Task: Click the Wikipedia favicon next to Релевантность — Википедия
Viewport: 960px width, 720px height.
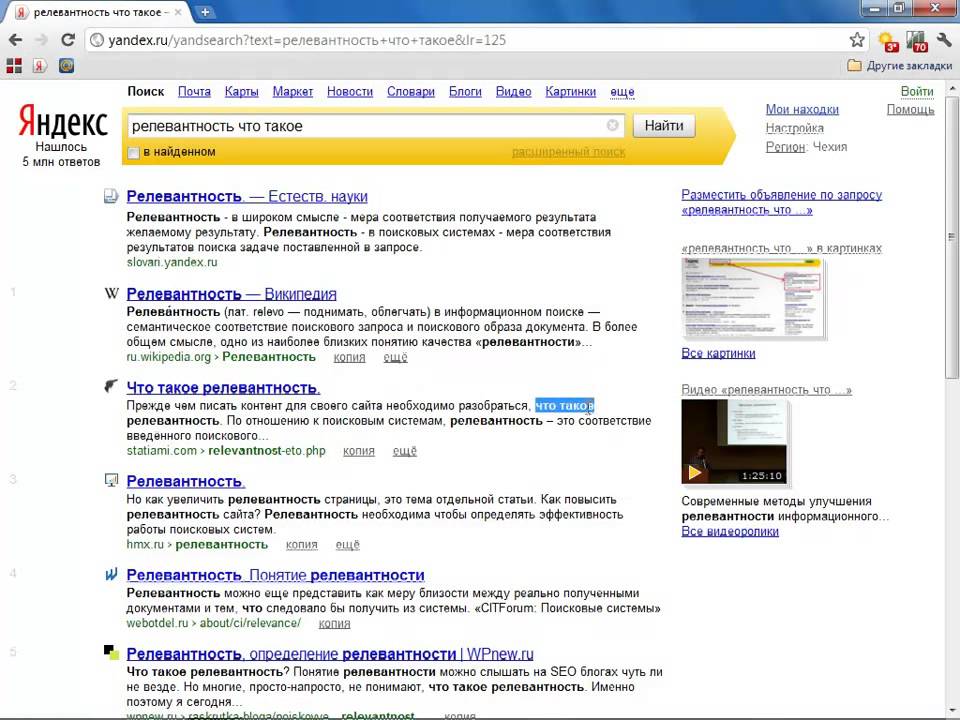Action: coord(111,294)
